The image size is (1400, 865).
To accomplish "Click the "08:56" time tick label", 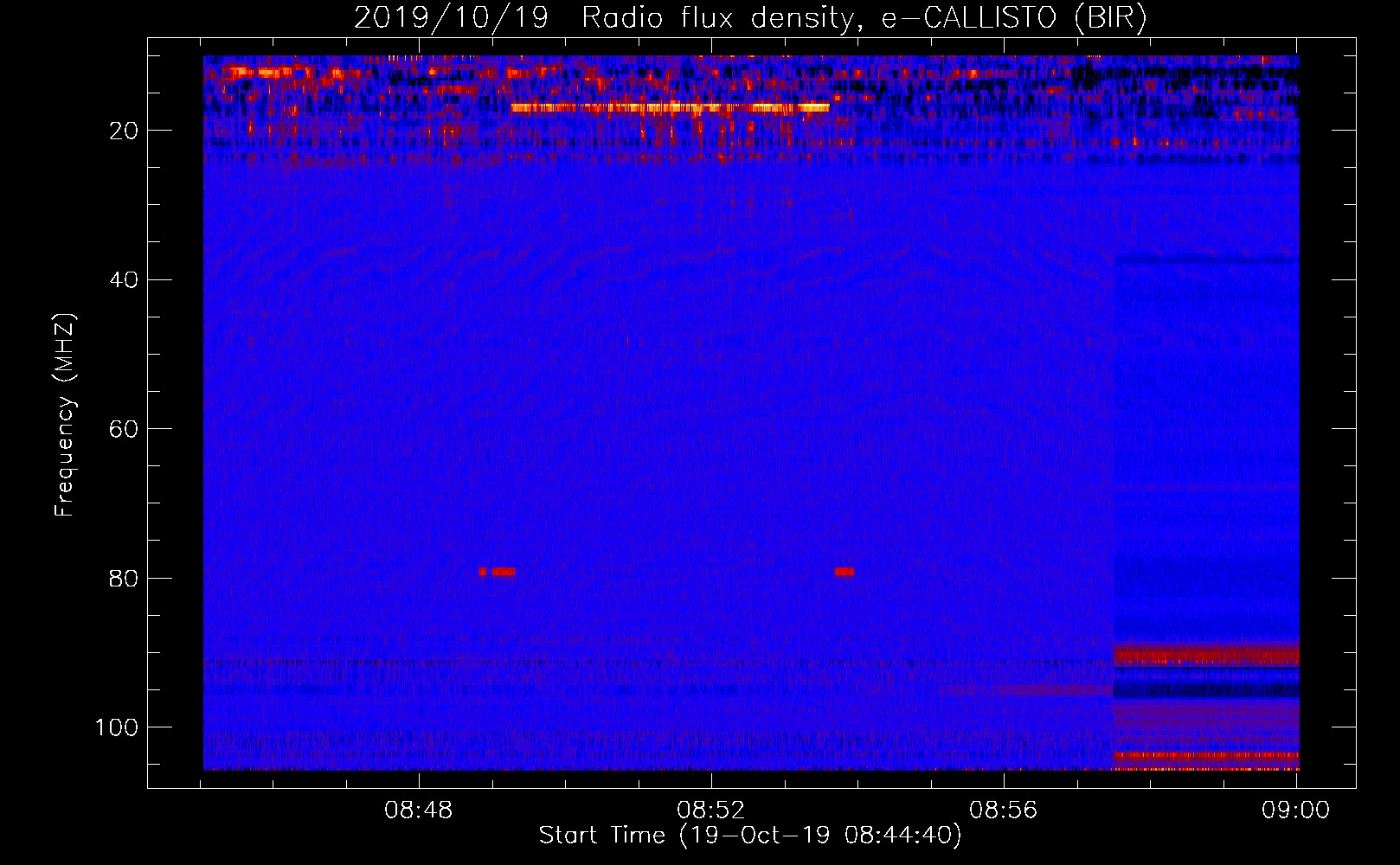I will 1004,811.
